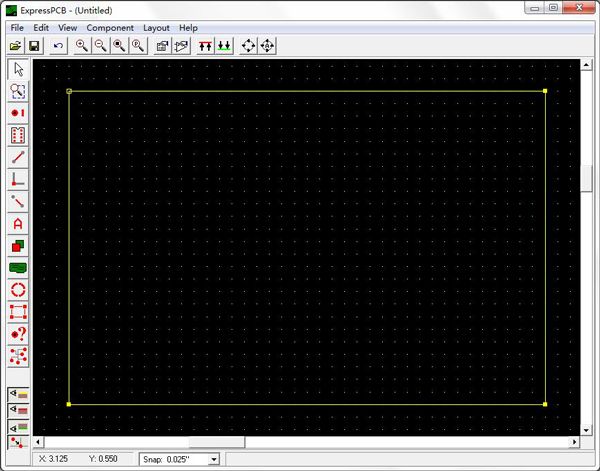Screen dimensions: 600x471
Task: Click the four-arrow move icon
Action: pyautogui.click(x=249, y=46)
